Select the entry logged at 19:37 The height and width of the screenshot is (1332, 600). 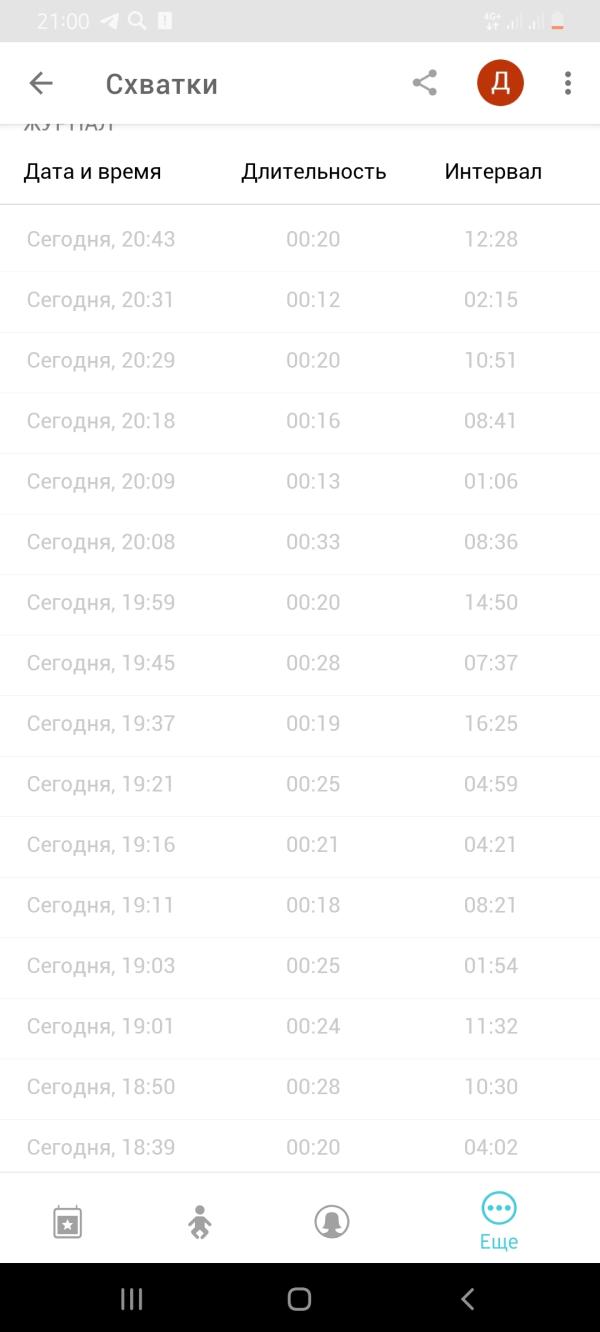[300, 723]
